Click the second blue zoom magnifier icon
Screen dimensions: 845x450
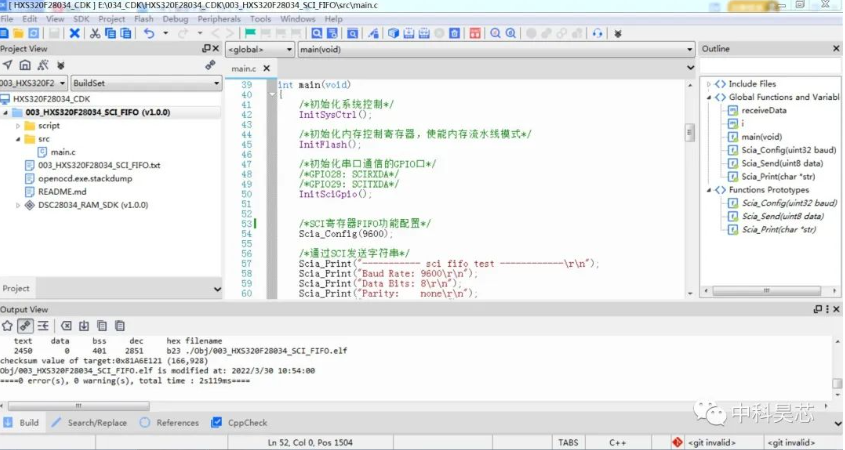tap(510, 33)
